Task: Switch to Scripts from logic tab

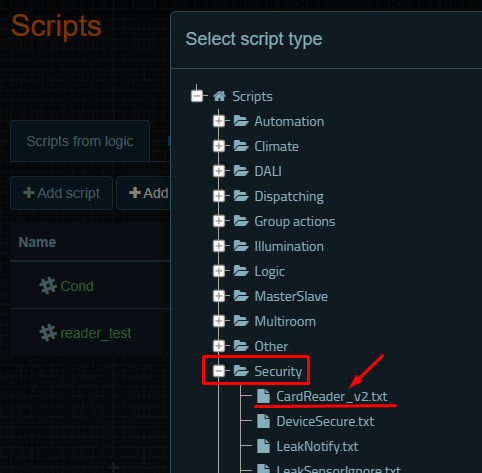Action: coord(80,141)
